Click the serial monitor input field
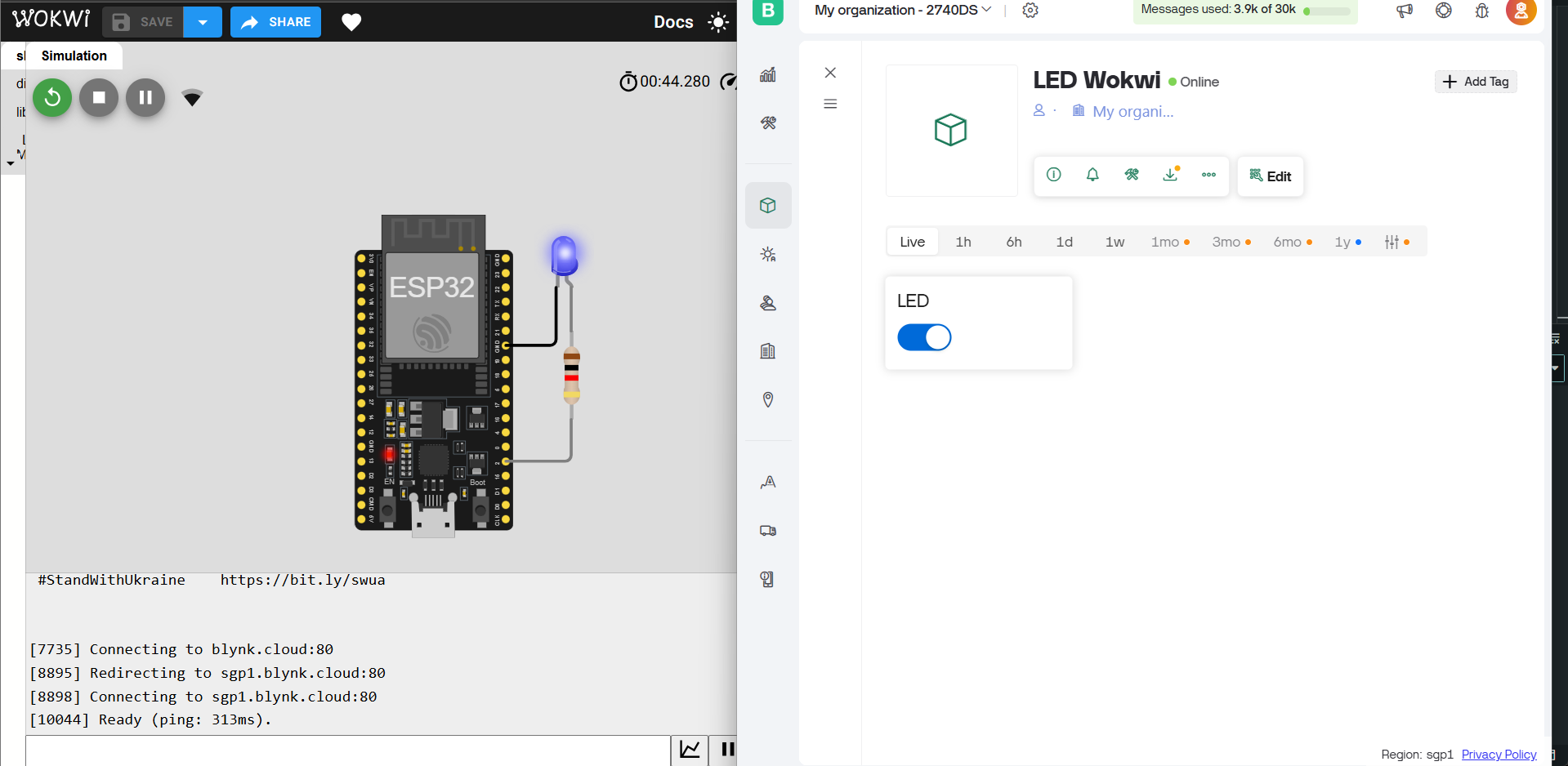The width and height of the screenshot is (1568, 766). [x=347, y=750]
